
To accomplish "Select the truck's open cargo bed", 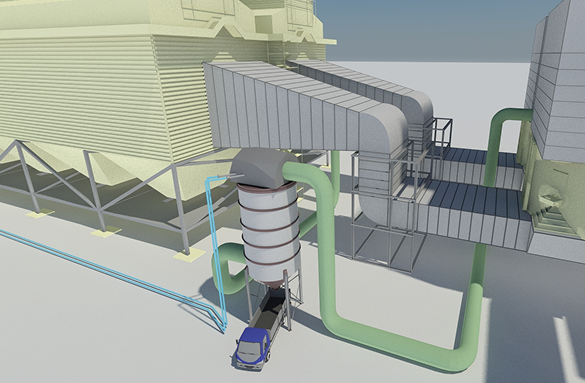I will [269, 313].
